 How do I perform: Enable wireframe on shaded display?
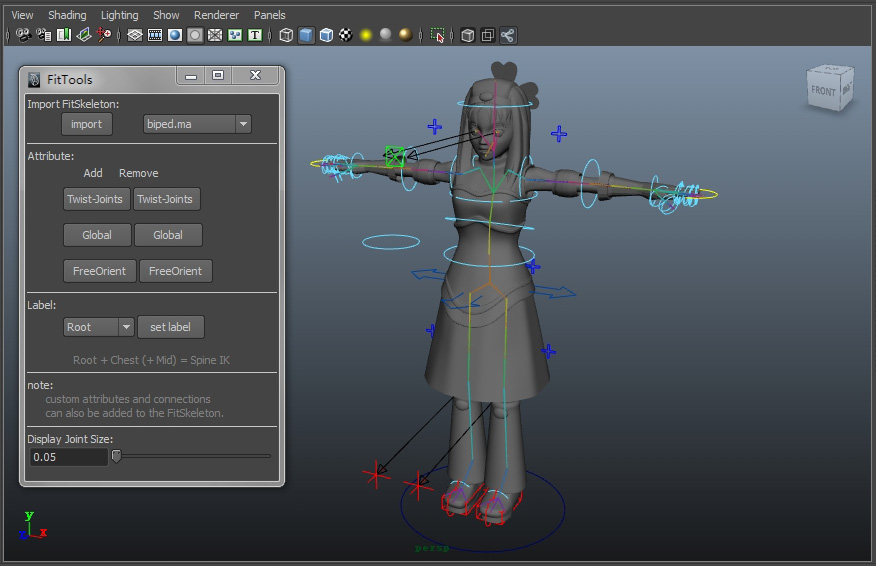tap(326, 35)
